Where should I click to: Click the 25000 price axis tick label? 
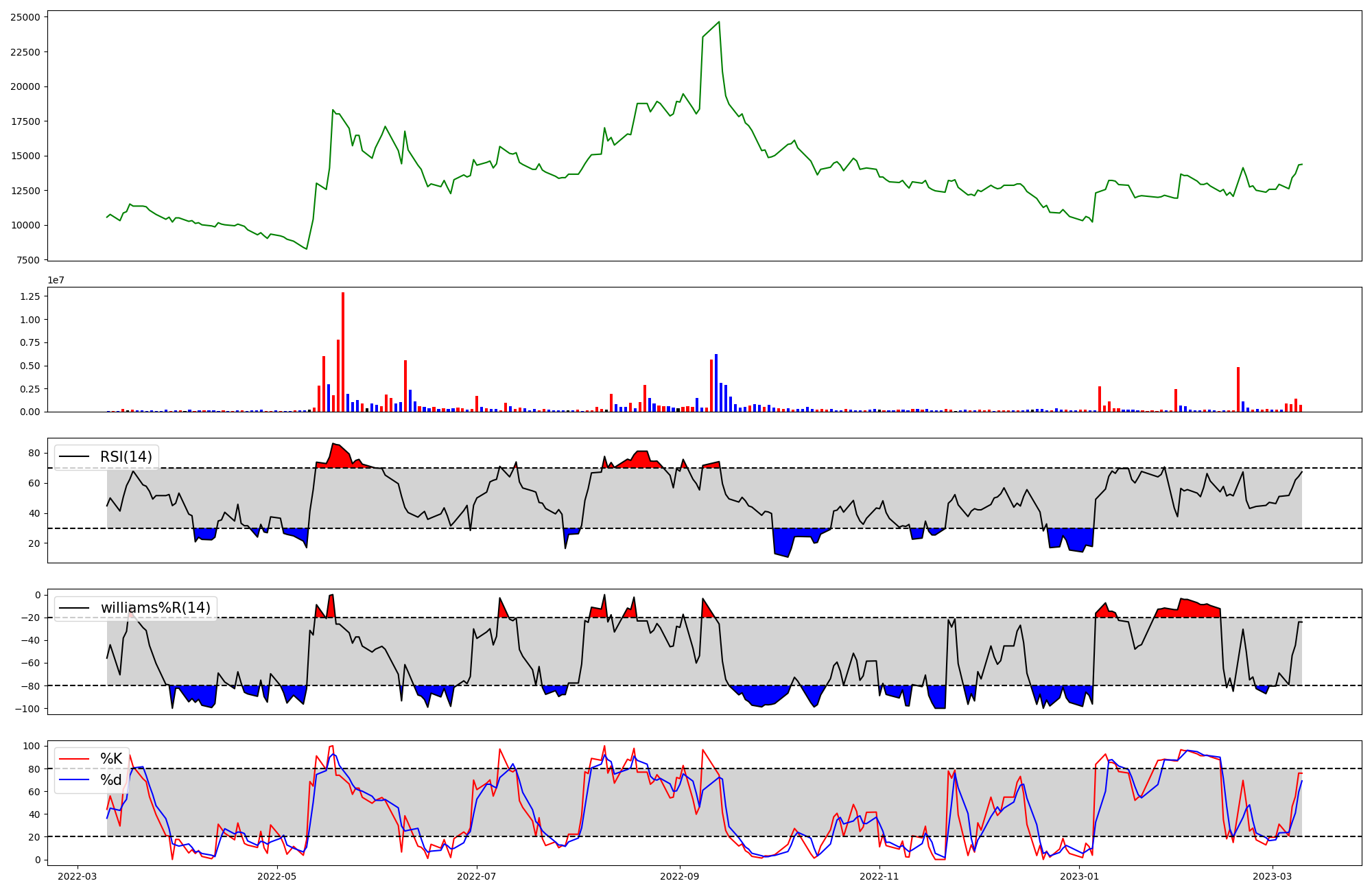pyautogui.click(x=25, y=17)
